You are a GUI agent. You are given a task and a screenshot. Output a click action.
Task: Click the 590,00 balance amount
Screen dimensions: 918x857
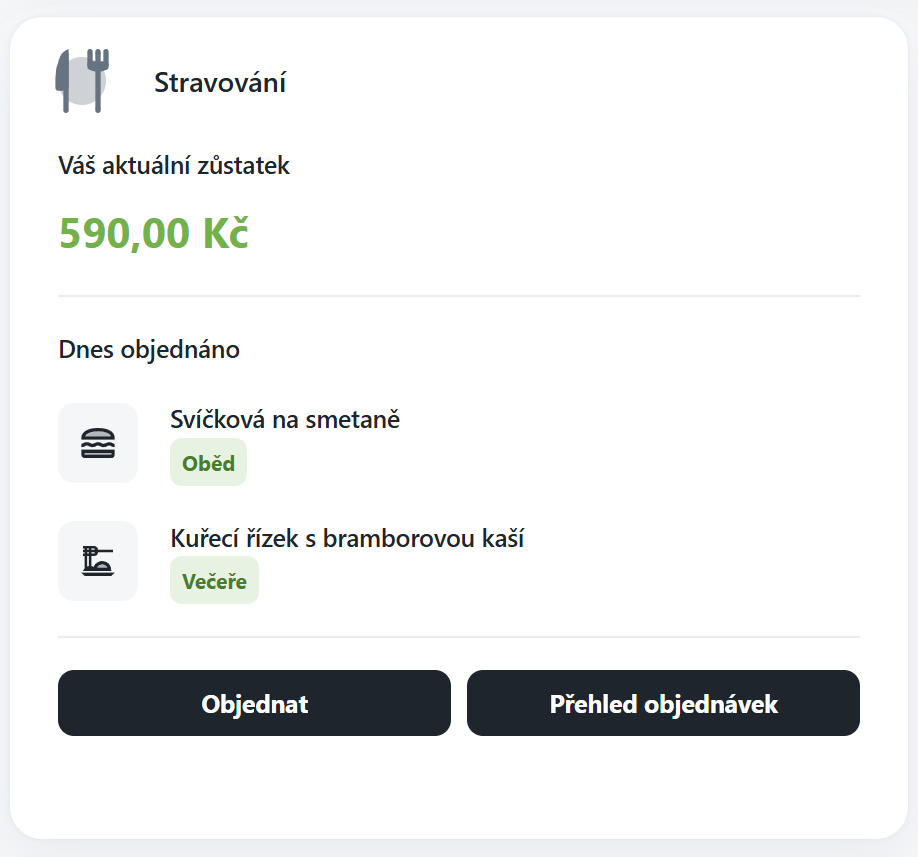coord(124,233)
